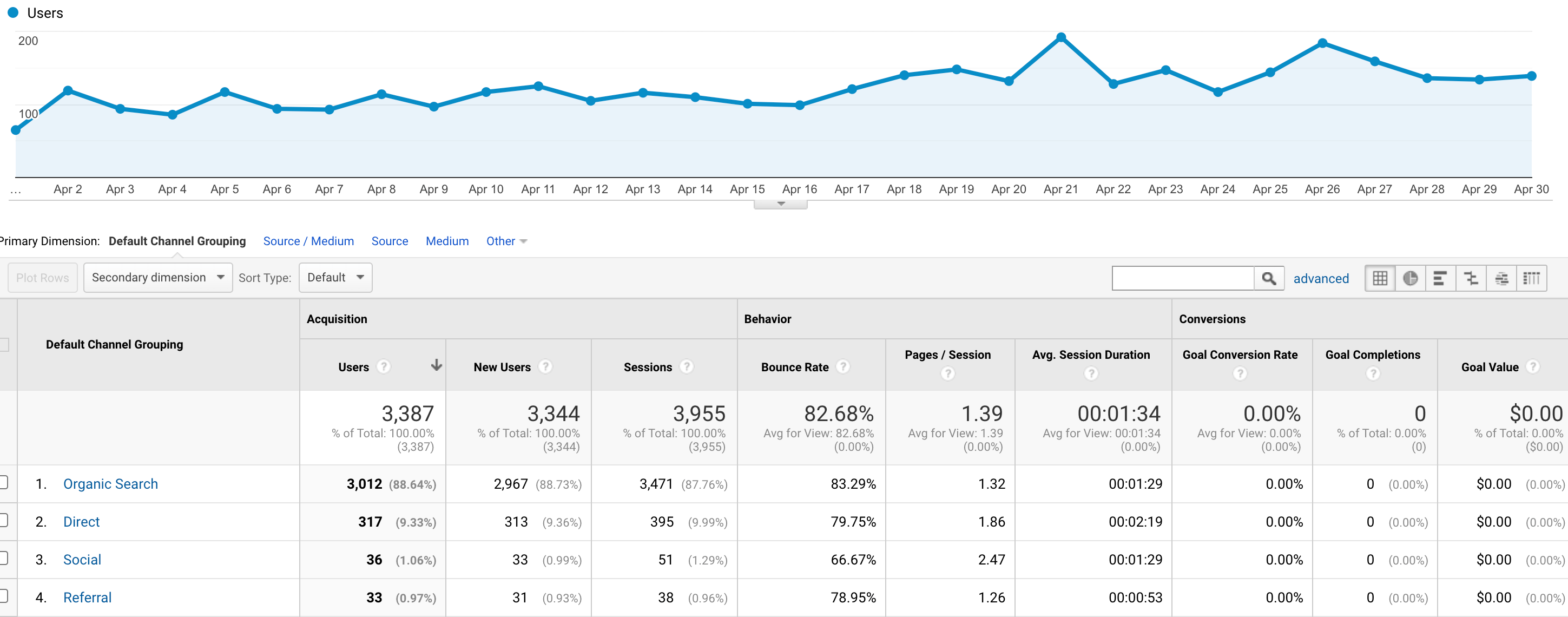Sort by the New Users column header
Viewport: 1568px width, 617px height.
point(502,367)
